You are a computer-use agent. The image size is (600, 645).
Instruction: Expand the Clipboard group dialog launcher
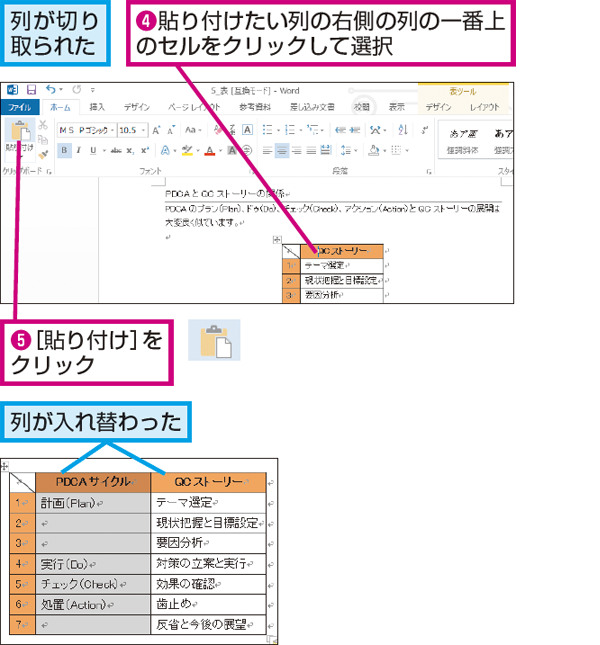click(x=49, y=172)
